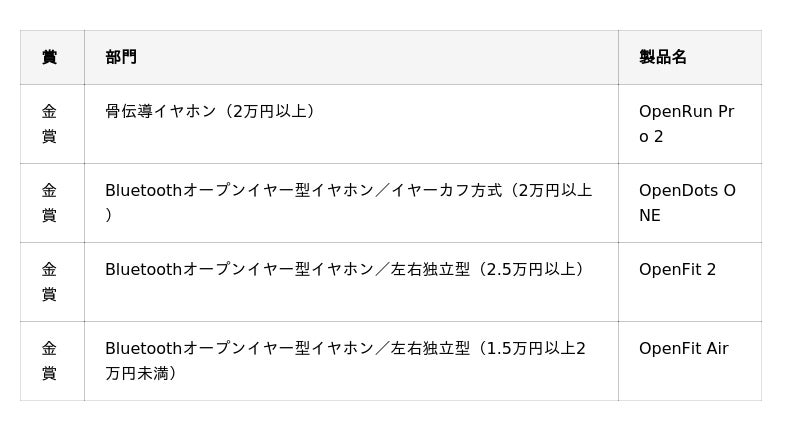
Task: Select the OpenFit Air product name
Action: [683, 348]
